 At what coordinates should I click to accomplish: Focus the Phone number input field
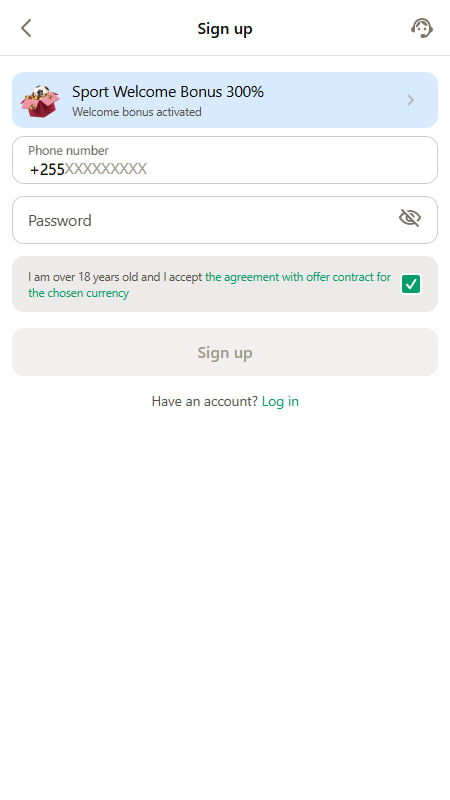[225, 160]
